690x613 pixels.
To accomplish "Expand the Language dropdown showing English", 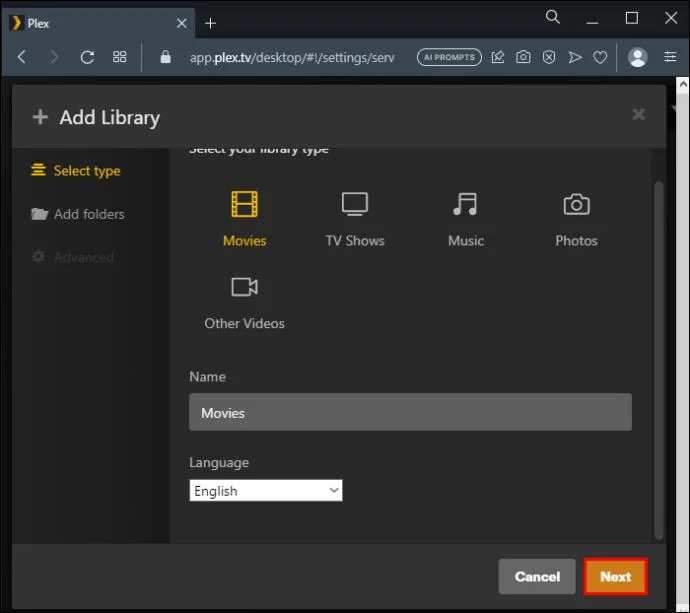I will pyautogui.click(x=266, y=490).
